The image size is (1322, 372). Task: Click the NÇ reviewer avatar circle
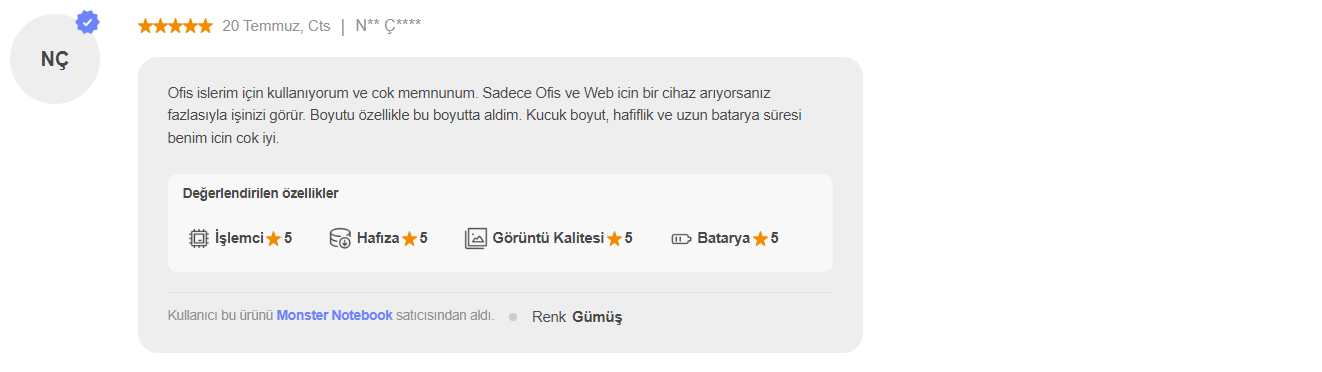[55, 59]
